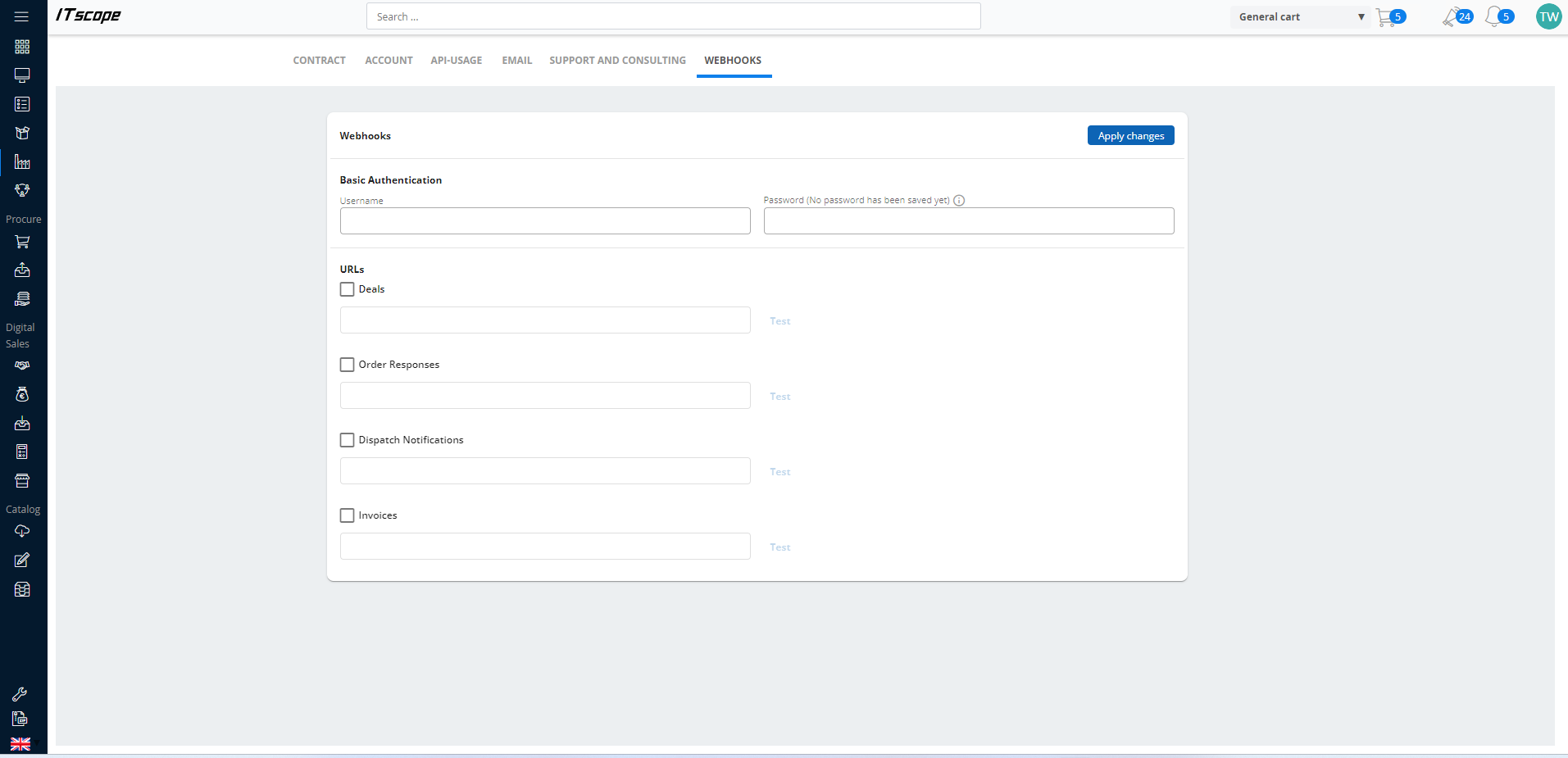Click the password info icon
The image size is (1568, 758).
click(x=959, y=200)
